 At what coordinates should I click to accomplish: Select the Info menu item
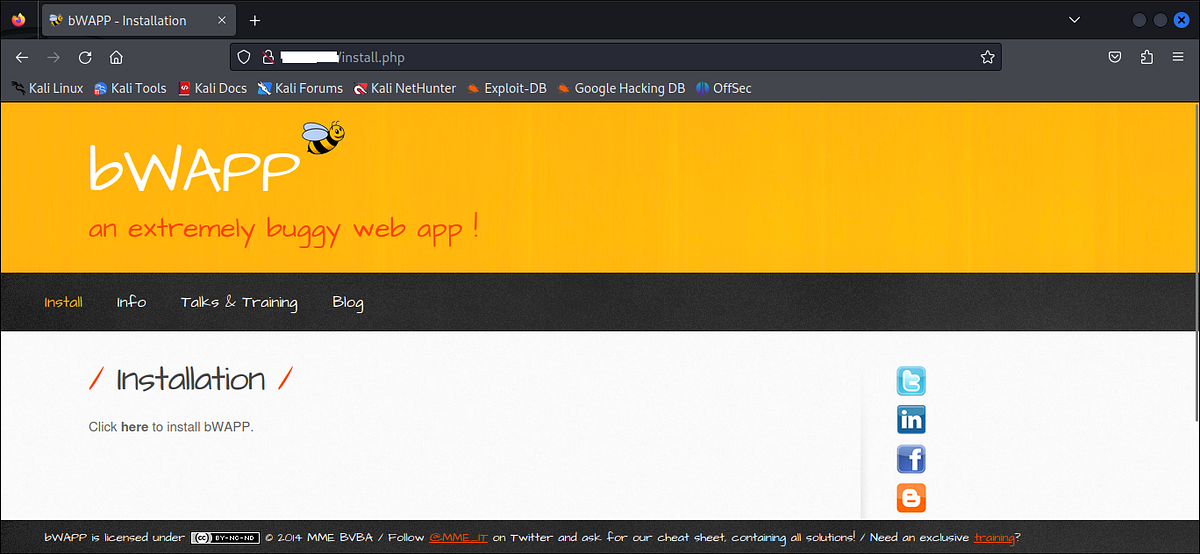131,302
